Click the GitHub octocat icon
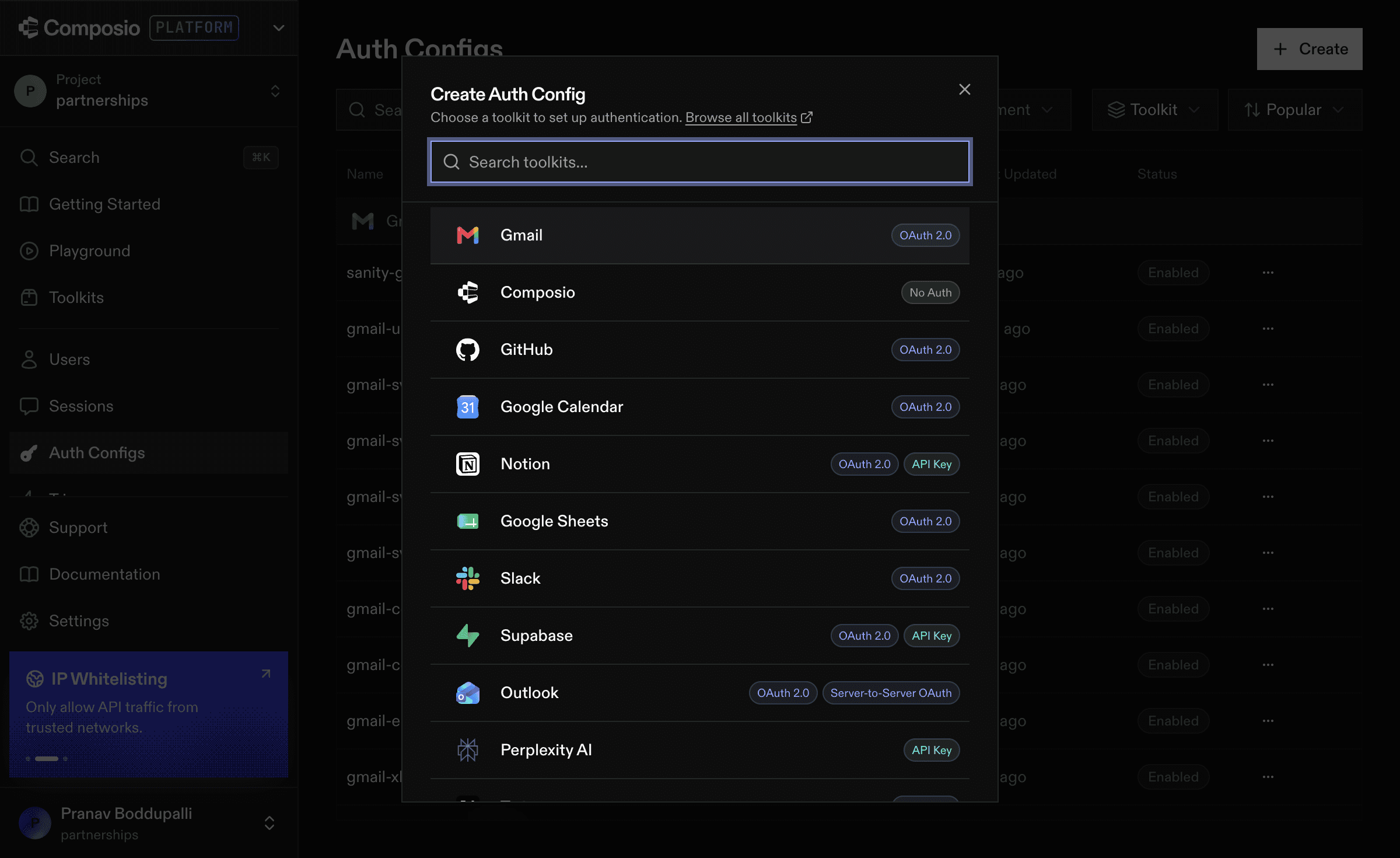1400x858 pixels. coord(467,350)
